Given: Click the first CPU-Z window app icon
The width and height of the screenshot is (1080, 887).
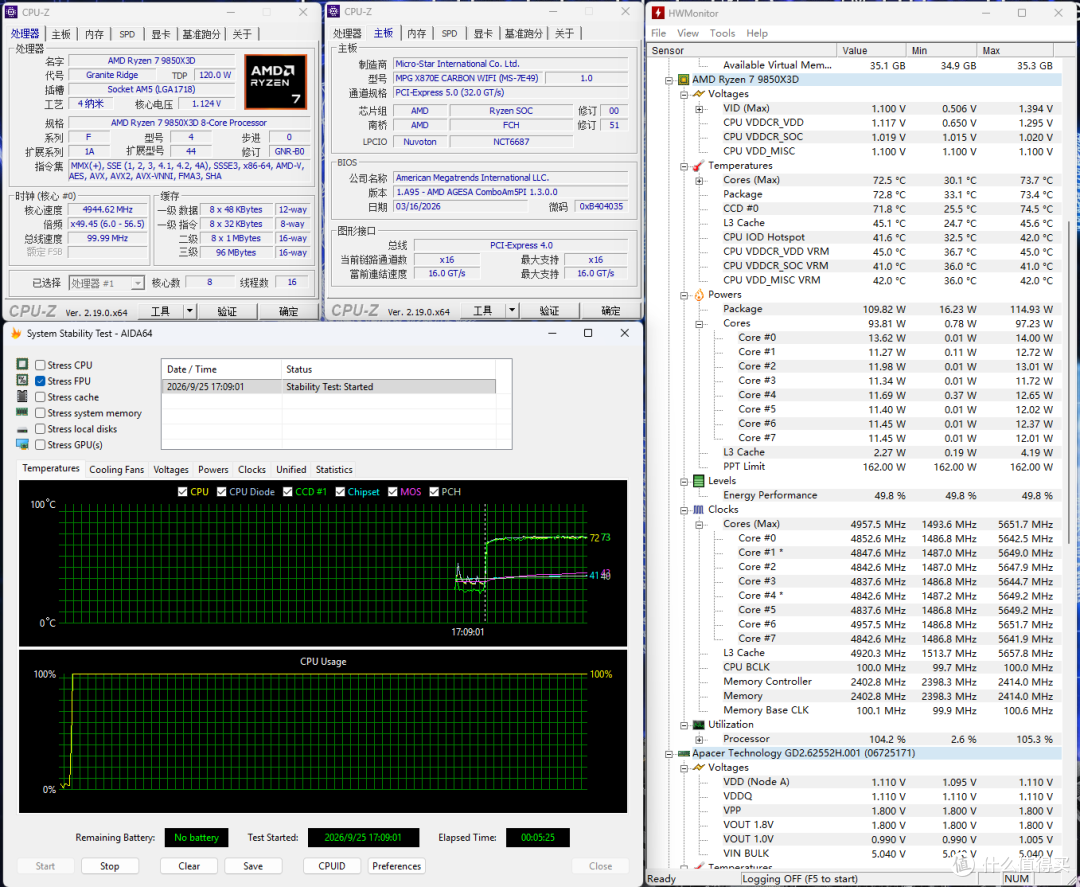Looking at the screenshot, I should [x=12, y=12].
